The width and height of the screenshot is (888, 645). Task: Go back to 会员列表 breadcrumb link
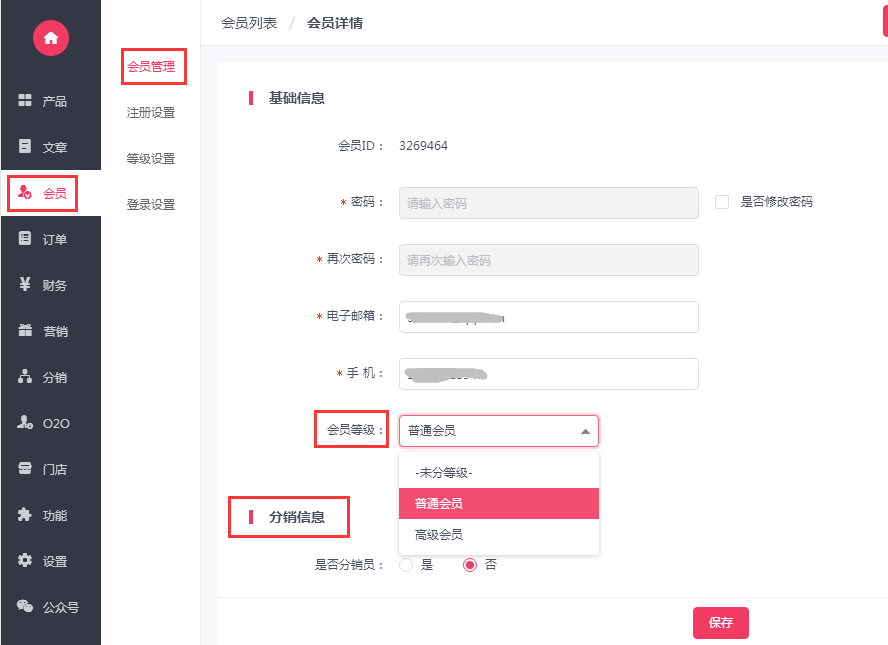249,23
